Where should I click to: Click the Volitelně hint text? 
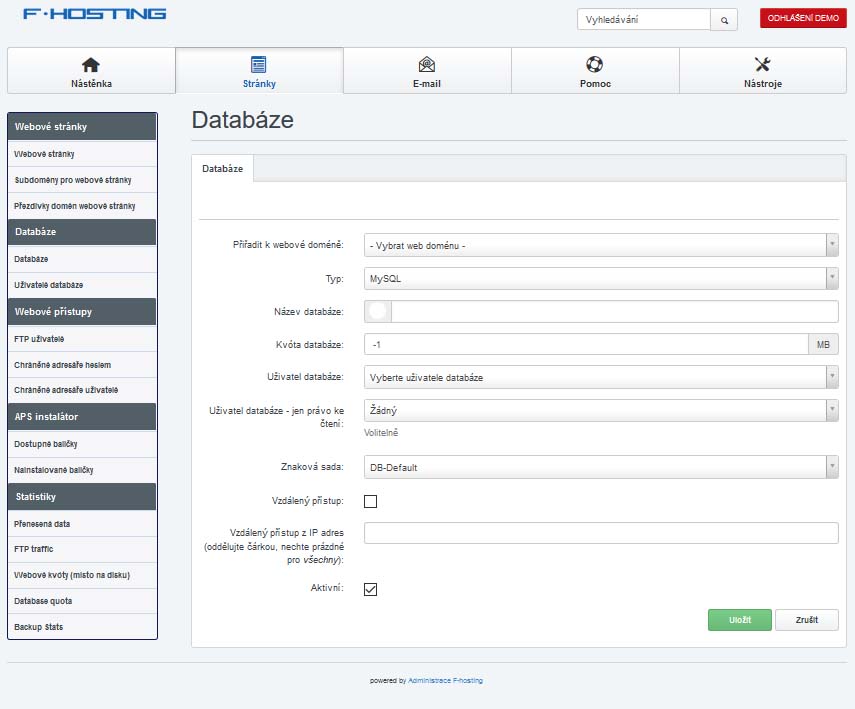(x=381, y=432)
